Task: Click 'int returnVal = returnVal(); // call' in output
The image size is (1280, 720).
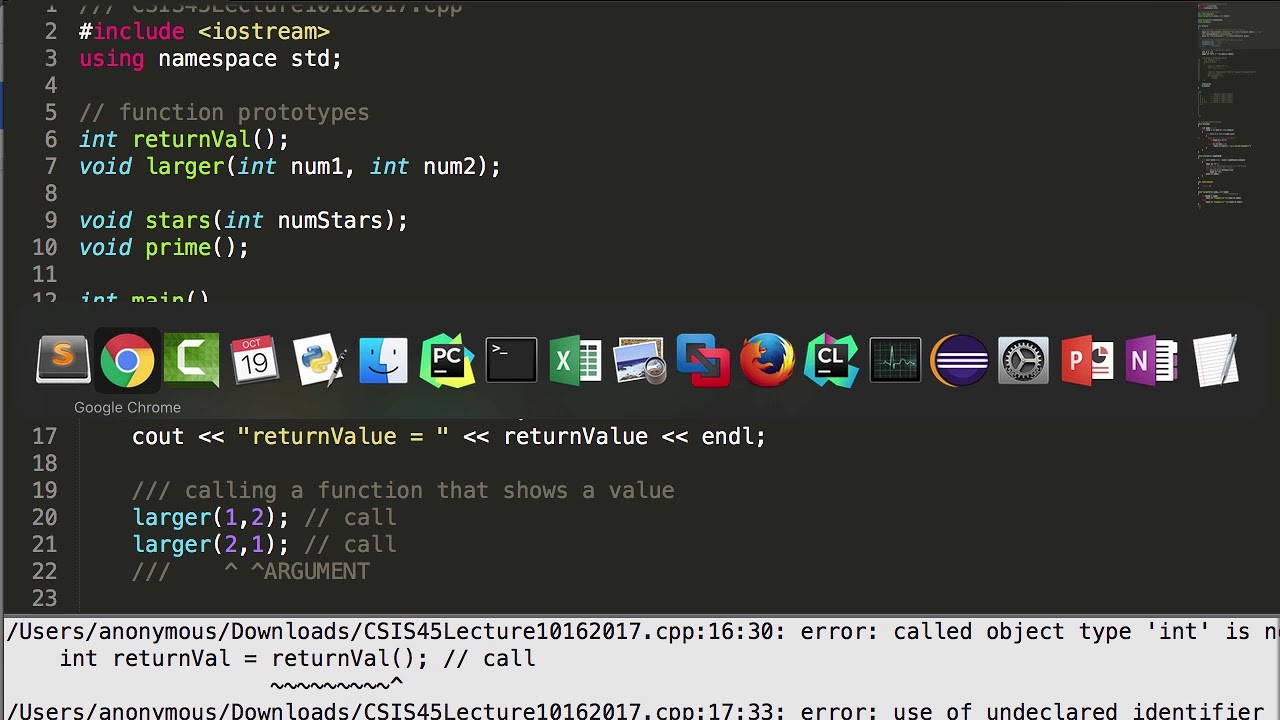Action: click(x=298, y=658)
